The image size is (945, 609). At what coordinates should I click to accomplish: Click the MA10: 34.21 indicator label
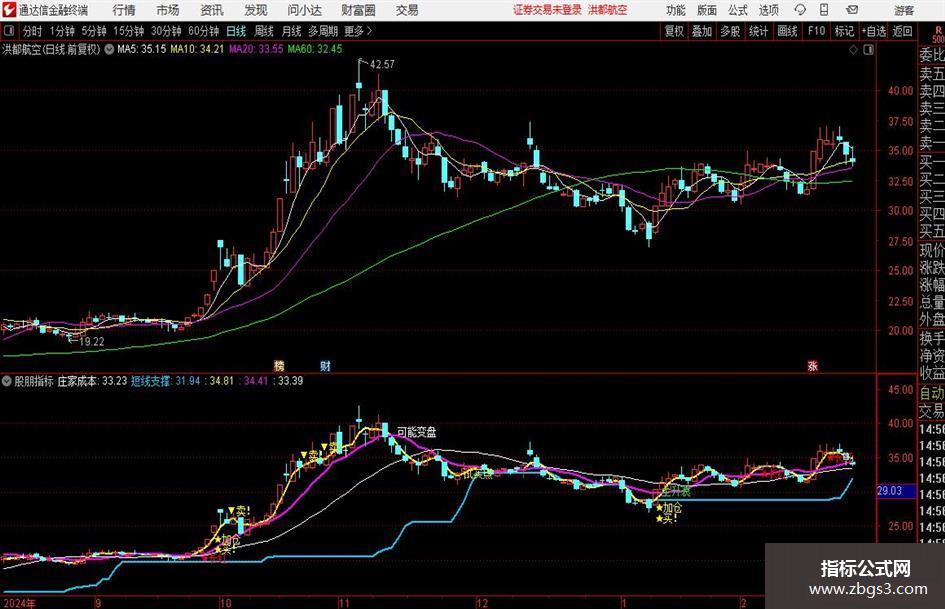(197, 49)
